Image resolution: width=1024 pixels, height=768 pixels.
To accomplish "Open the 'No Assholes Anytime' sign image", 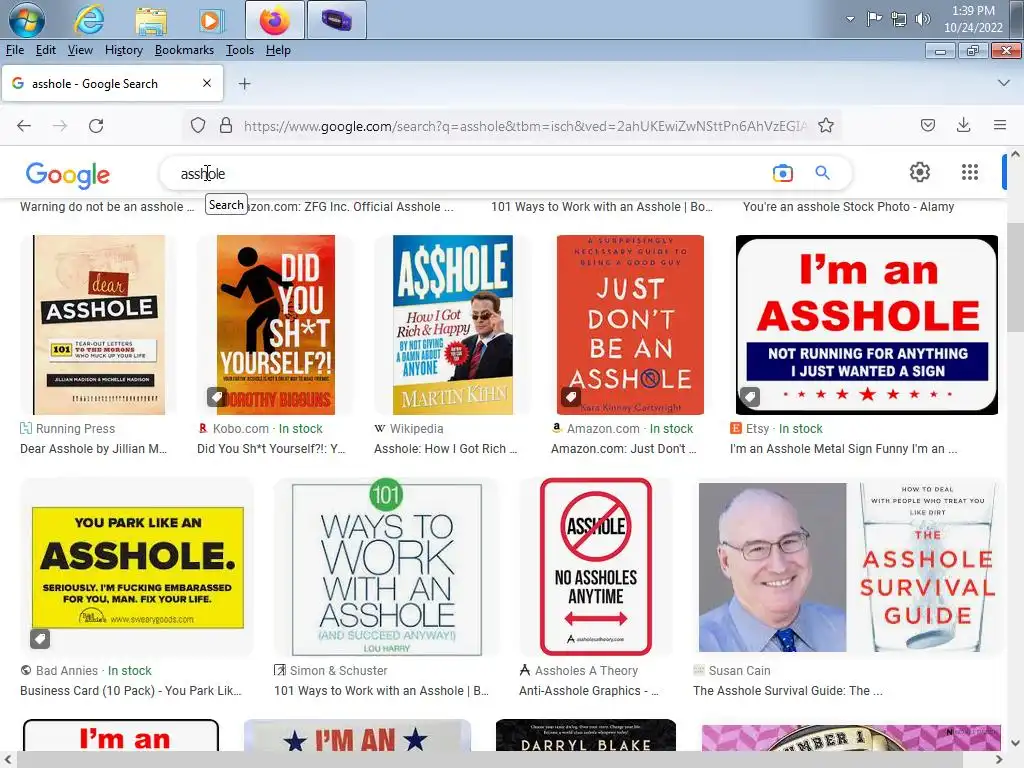I will (x=596, y=567).
